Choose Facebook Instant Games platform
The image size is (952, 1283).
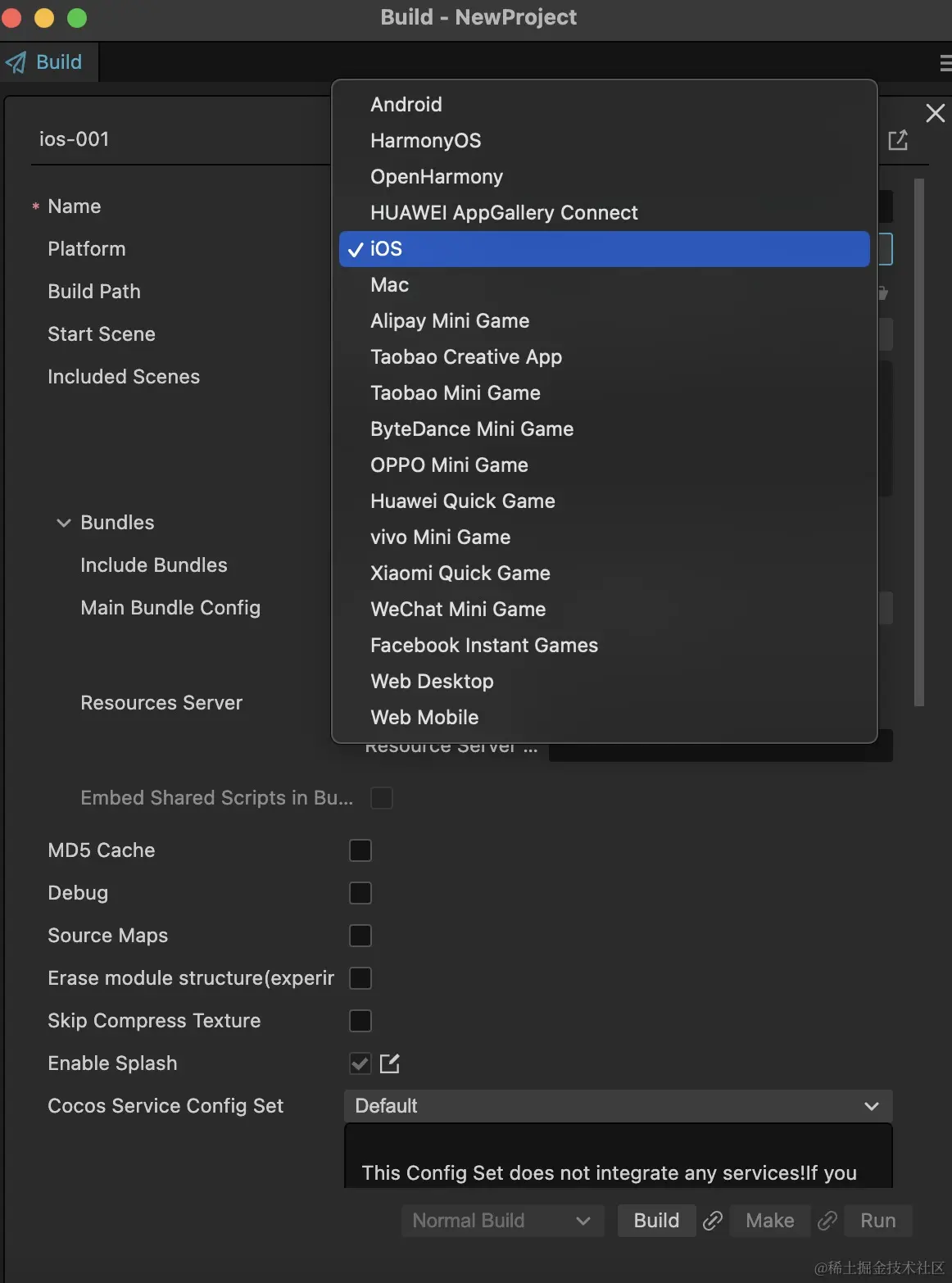tap(604, 646)
